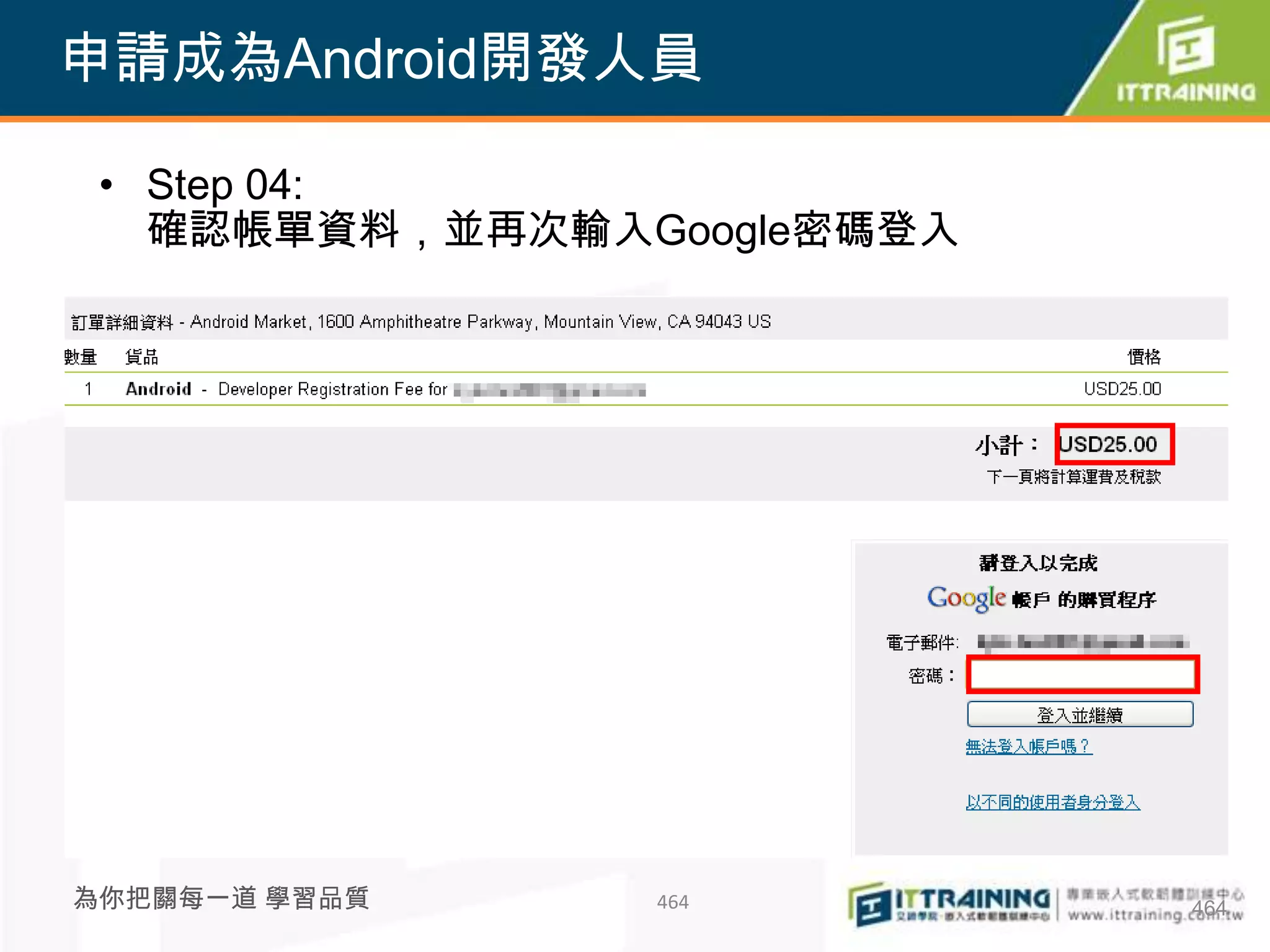Click the 價格 price column header
Viewport: 1270px width, 952px height.
pos(1144,357)
